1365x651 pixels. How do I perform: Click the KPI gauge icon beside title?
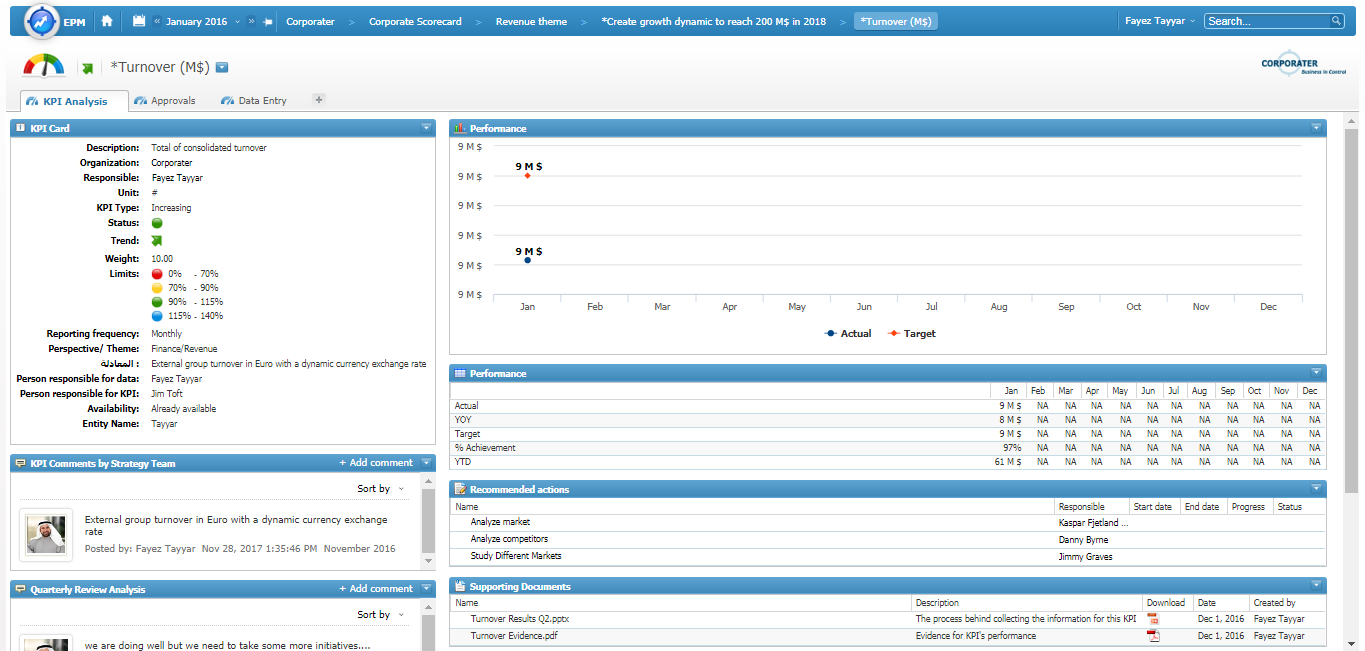point(43,66)
